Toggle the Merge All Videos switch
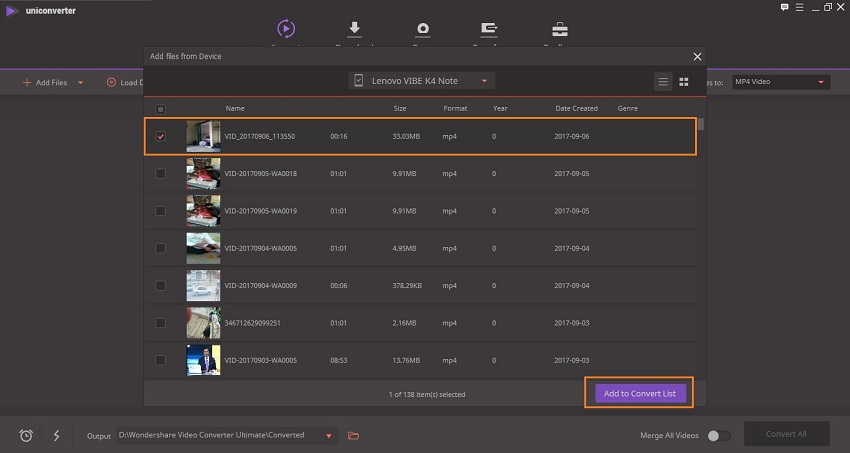This screenshot has height=453, width=850. (x=719, y=436)
